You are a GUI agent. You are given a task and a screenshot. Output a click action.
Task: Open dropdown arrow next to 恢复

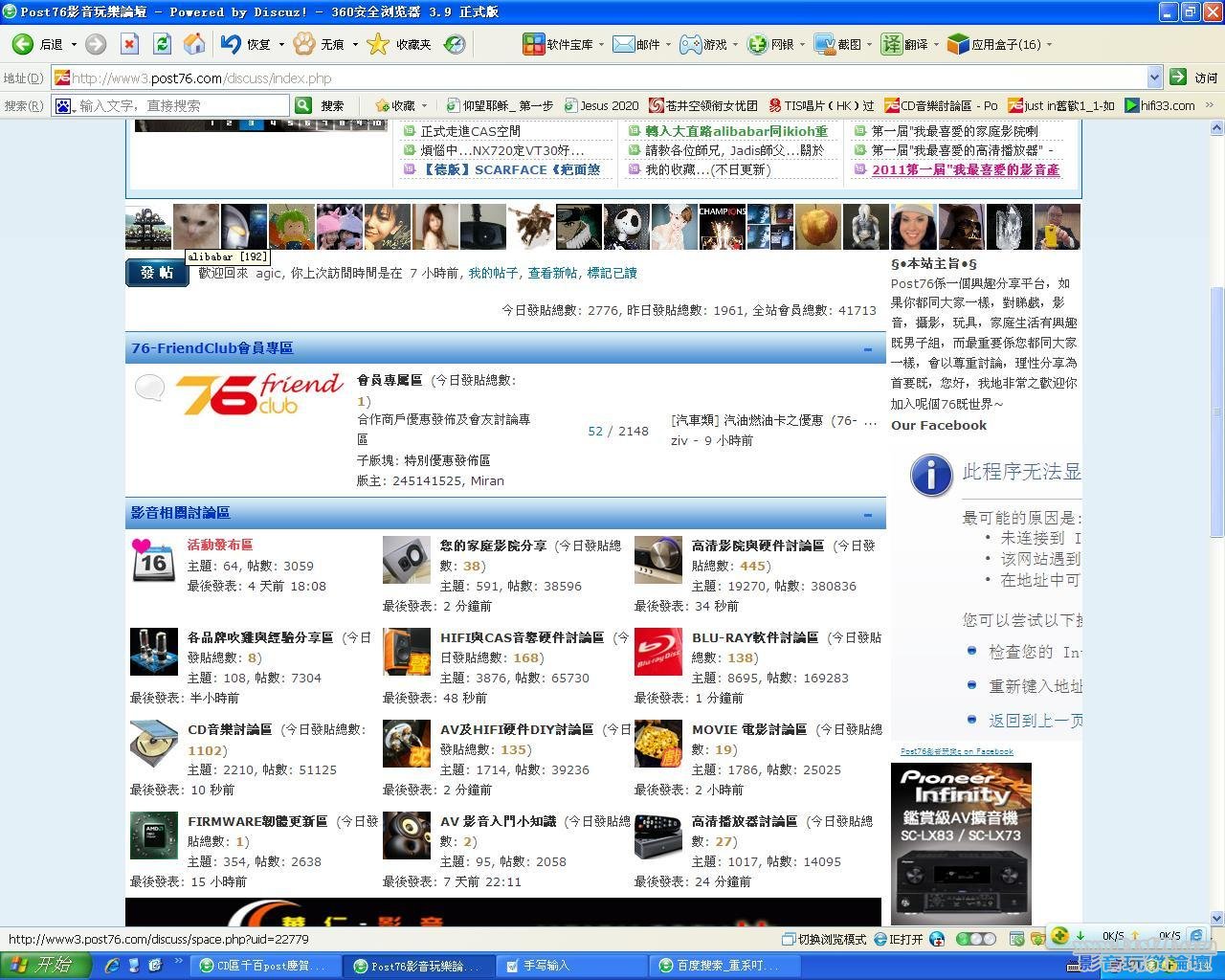tap(281, 44)
